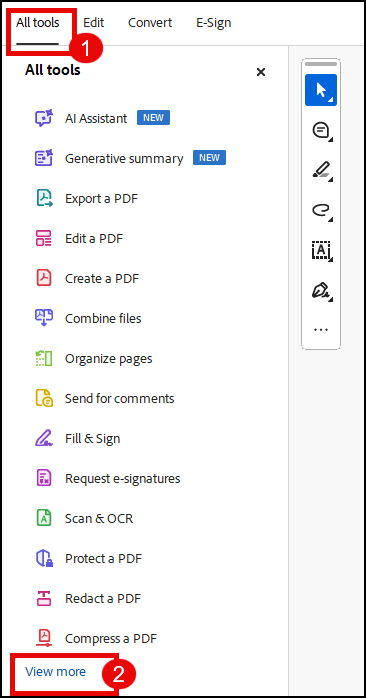Choose the freehand draw loop tool
366x698 pixels.
click(x=321, y=210)
